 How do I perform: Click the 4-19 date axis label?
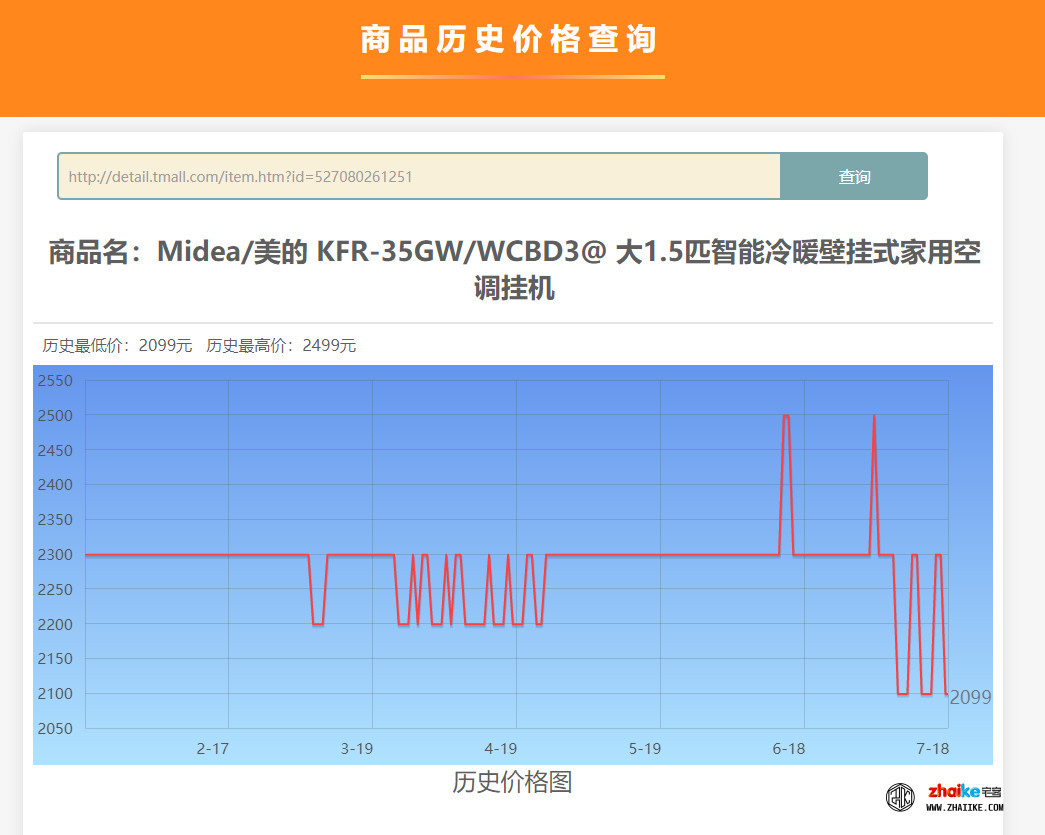(x=501, y=748)
